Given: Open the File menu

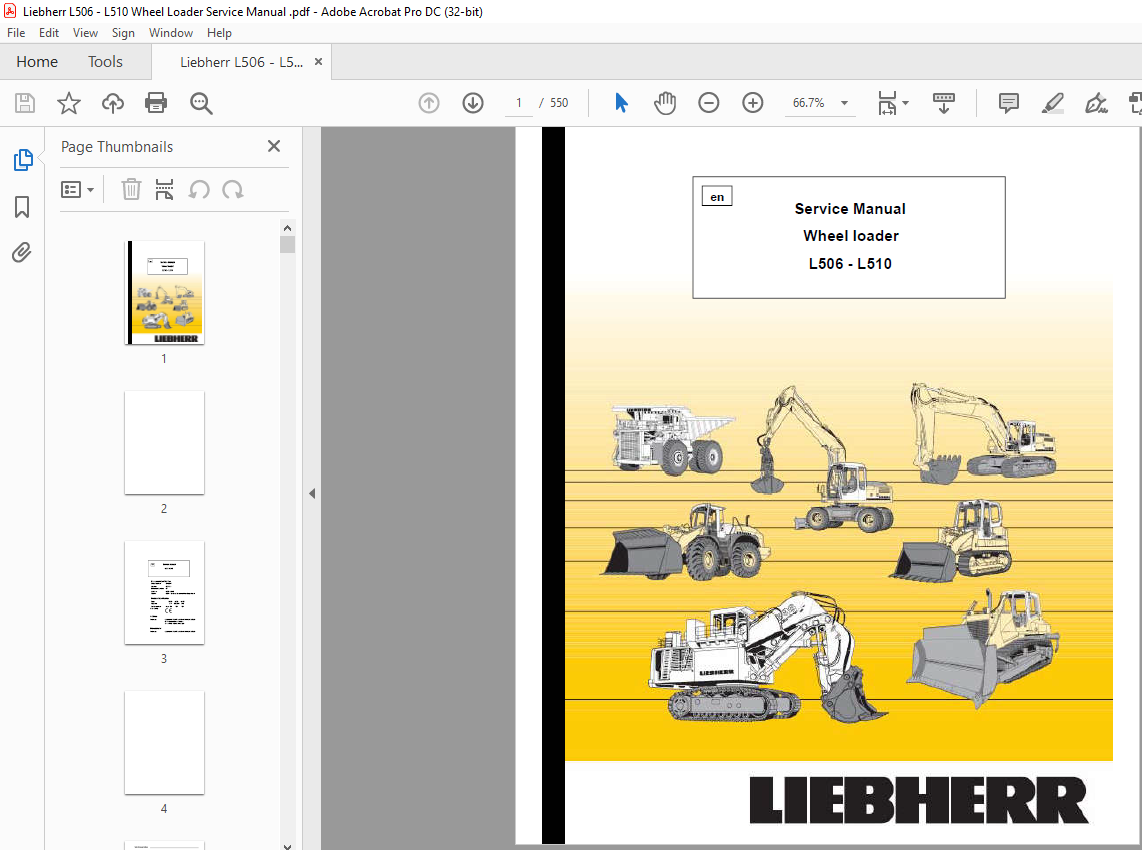Looking at the screenshot, I should (x=16, y=33).
